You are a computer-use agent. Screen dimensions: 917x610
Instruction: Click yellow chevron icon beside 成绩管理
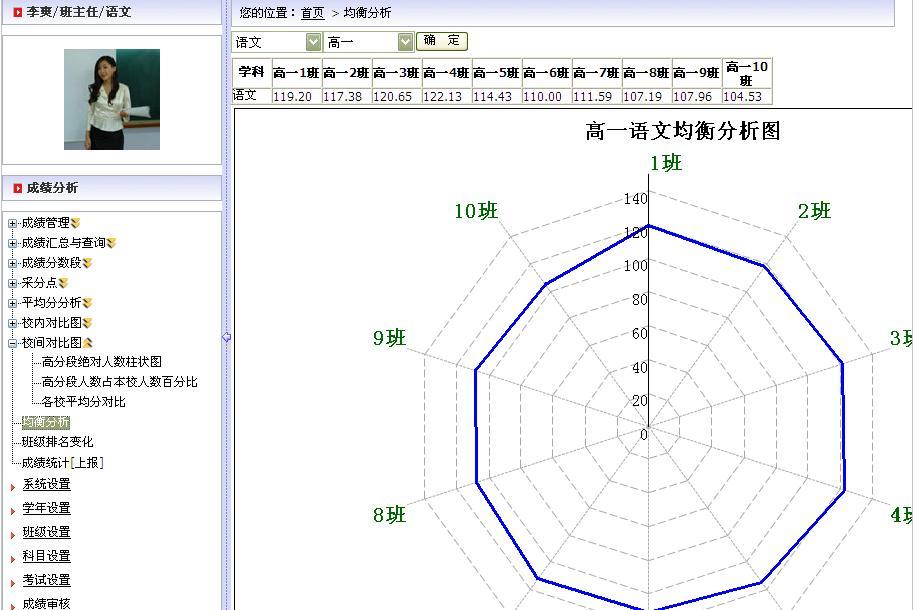point(75,223)
